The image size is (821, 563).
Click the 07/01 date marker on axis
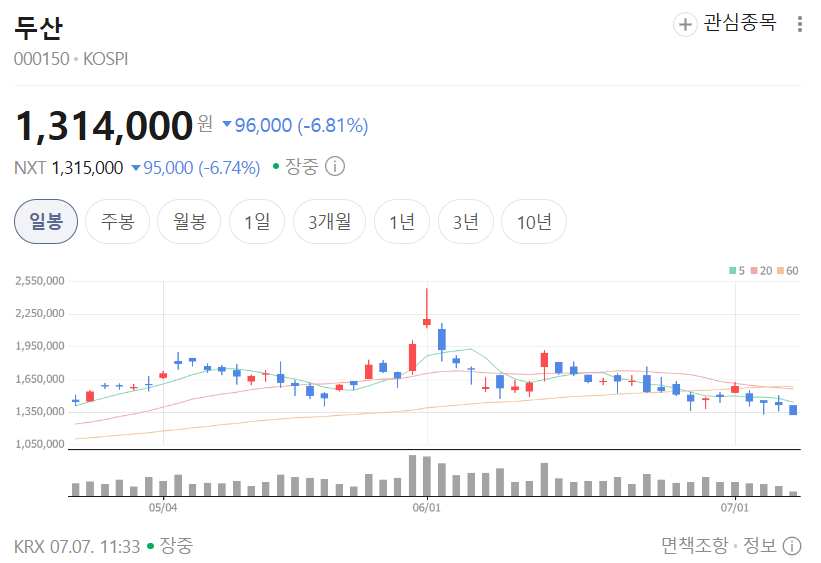(735, 507)
